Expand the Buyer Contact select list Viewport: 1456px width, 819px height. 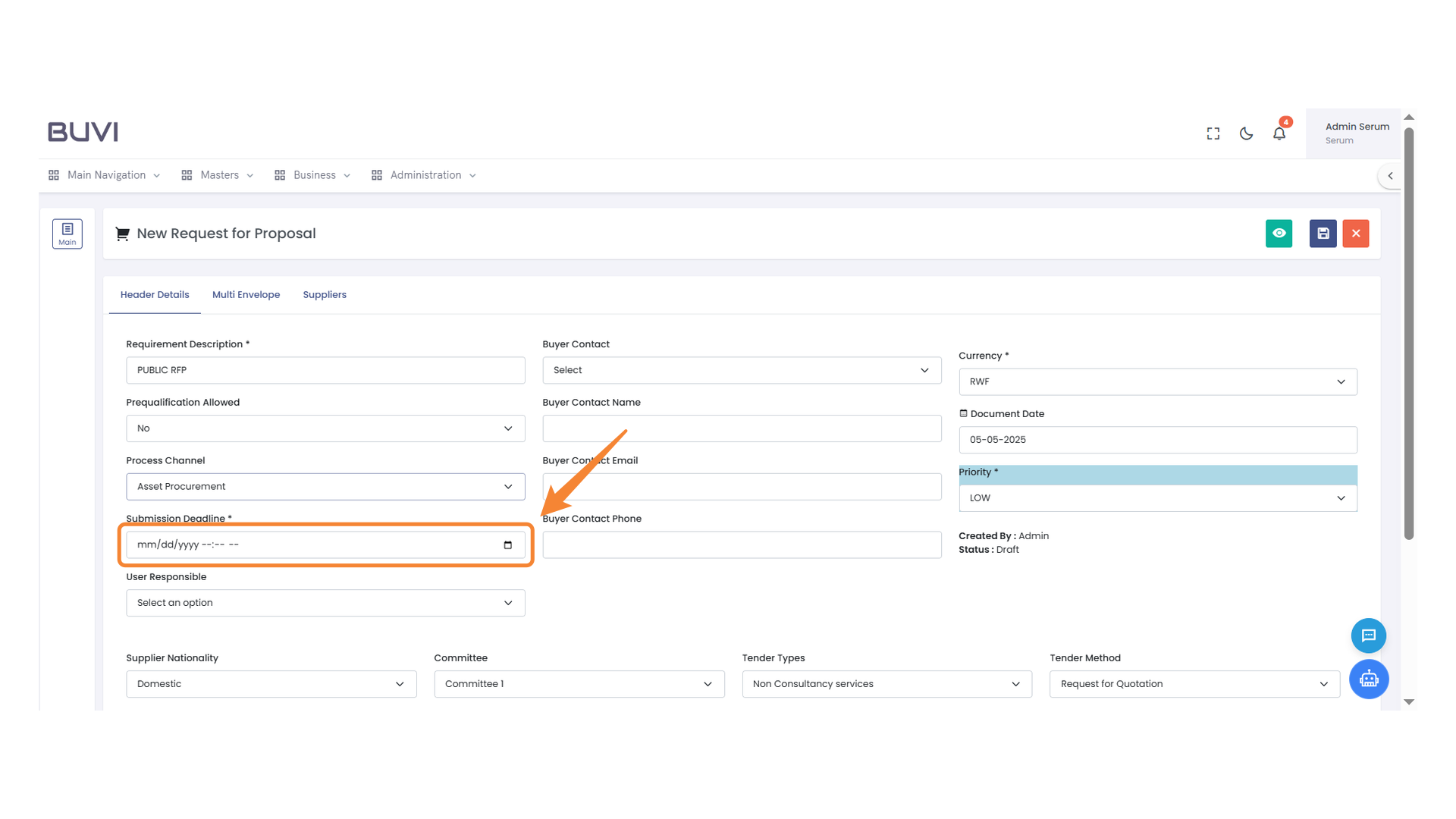(x=741, y=370)
